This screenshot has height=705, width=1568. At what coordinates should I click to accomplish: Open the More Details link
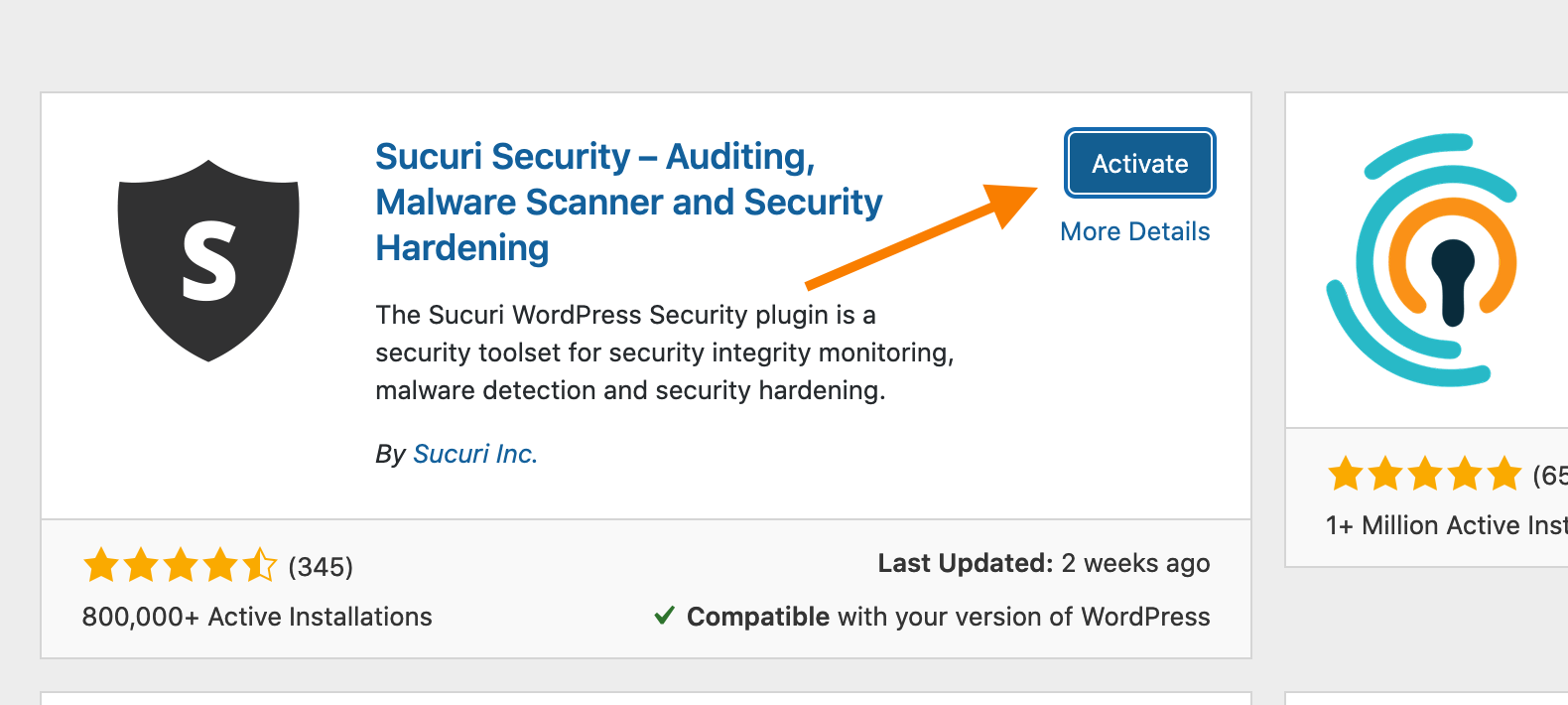(1134, 231)
